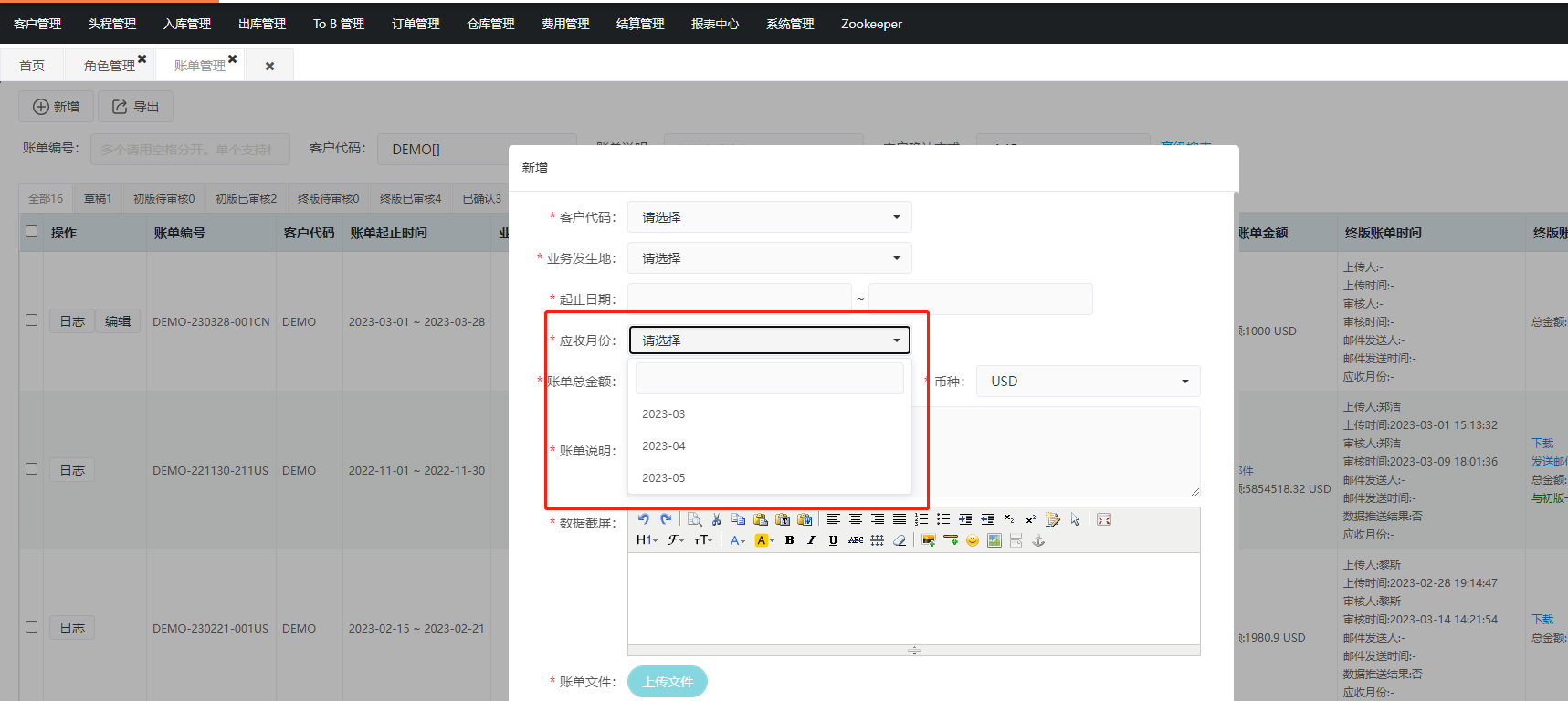Open the font size dropdown

[x=703, y=540]
